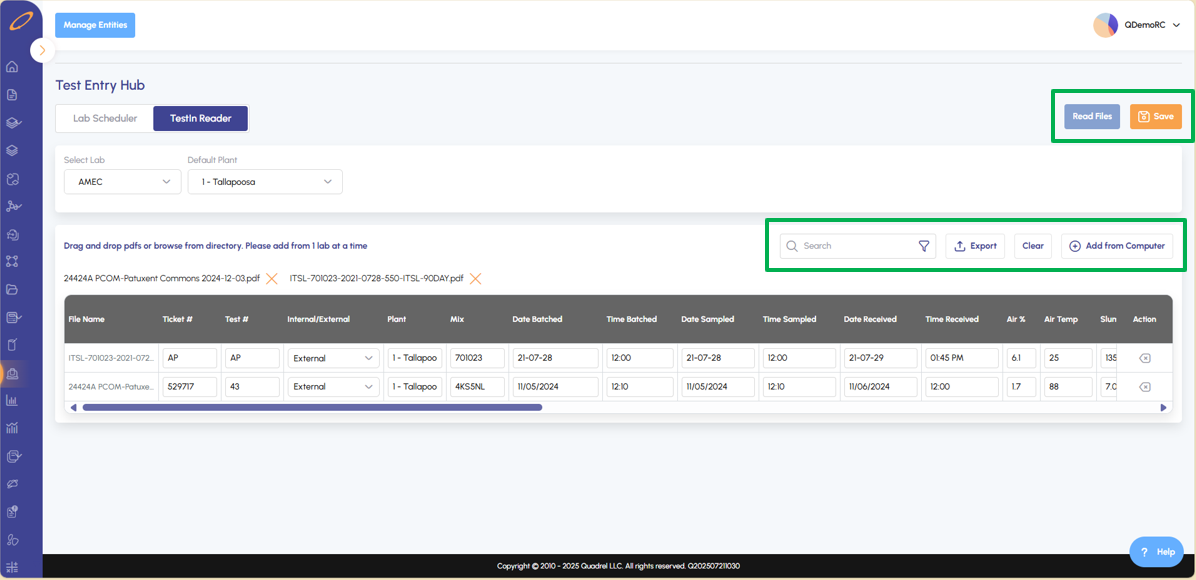Delete the first table row via Action icon

coord(1144,358)
